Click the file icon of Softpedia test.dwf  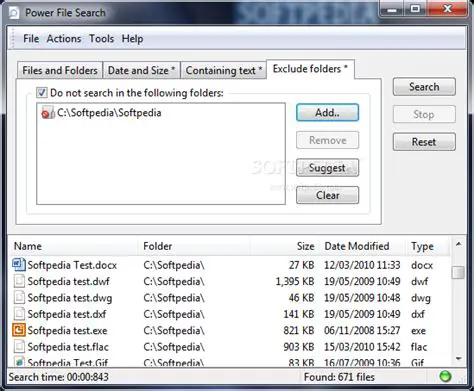(19, 281)
